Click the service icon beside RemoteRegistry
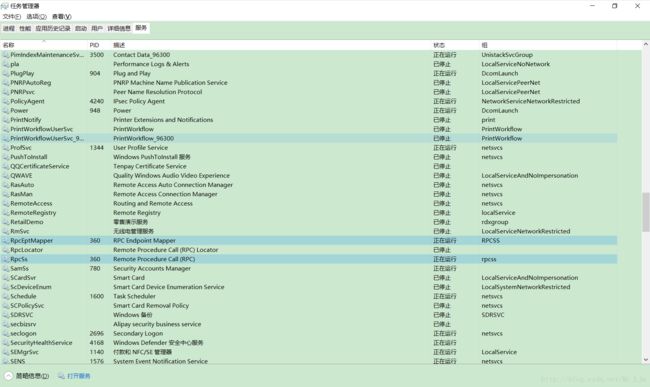The height and width of the screenshot is (387, 650). 5,213
